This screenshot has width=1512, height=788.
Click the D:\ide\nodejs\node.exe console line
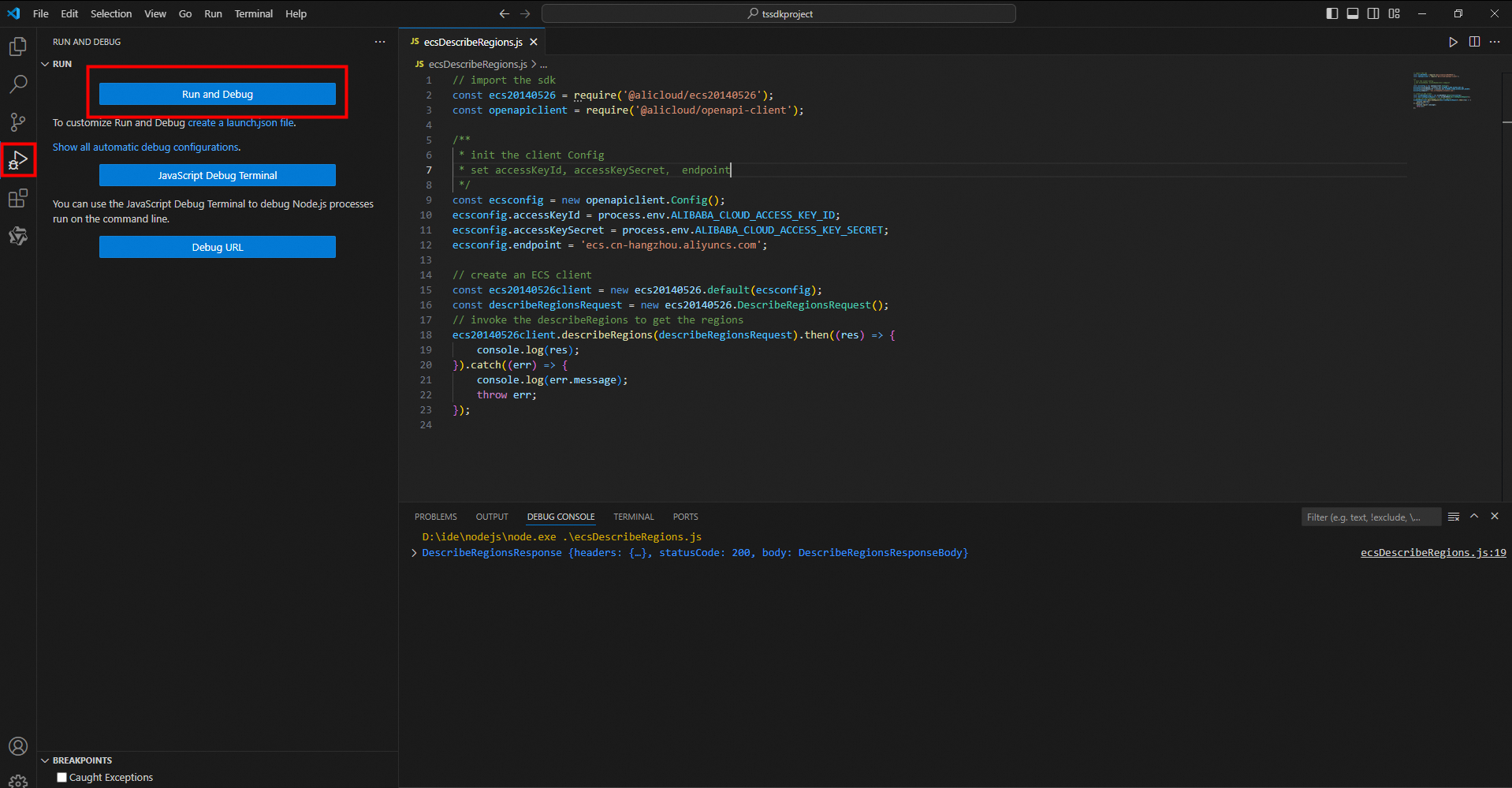point(561,537)
